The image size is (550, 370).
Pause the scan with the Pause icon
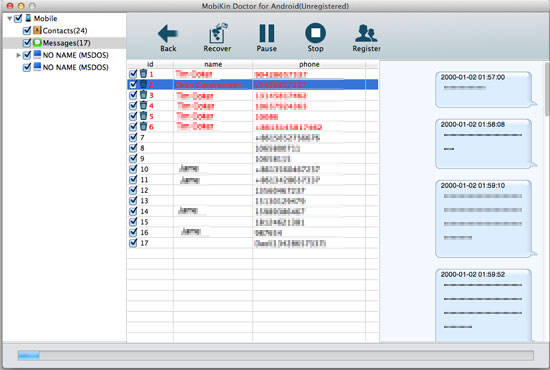[267, 33]
